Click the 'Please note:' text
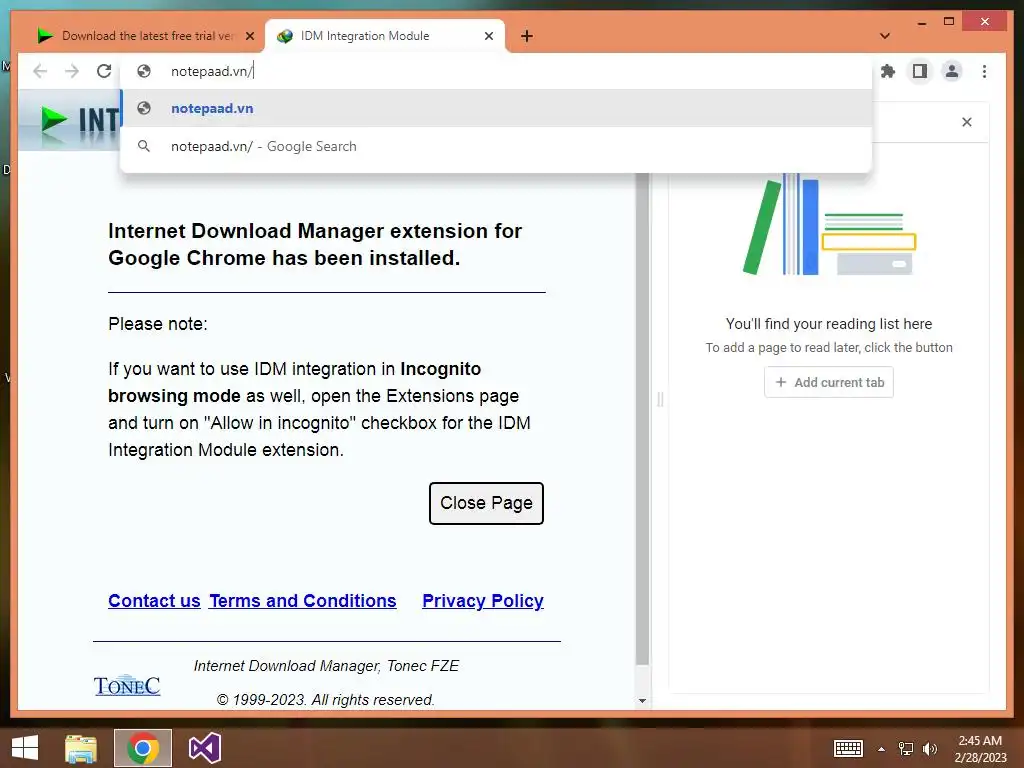The width and height of the screenshot is (1024, 768). click(x=157, y=324)
